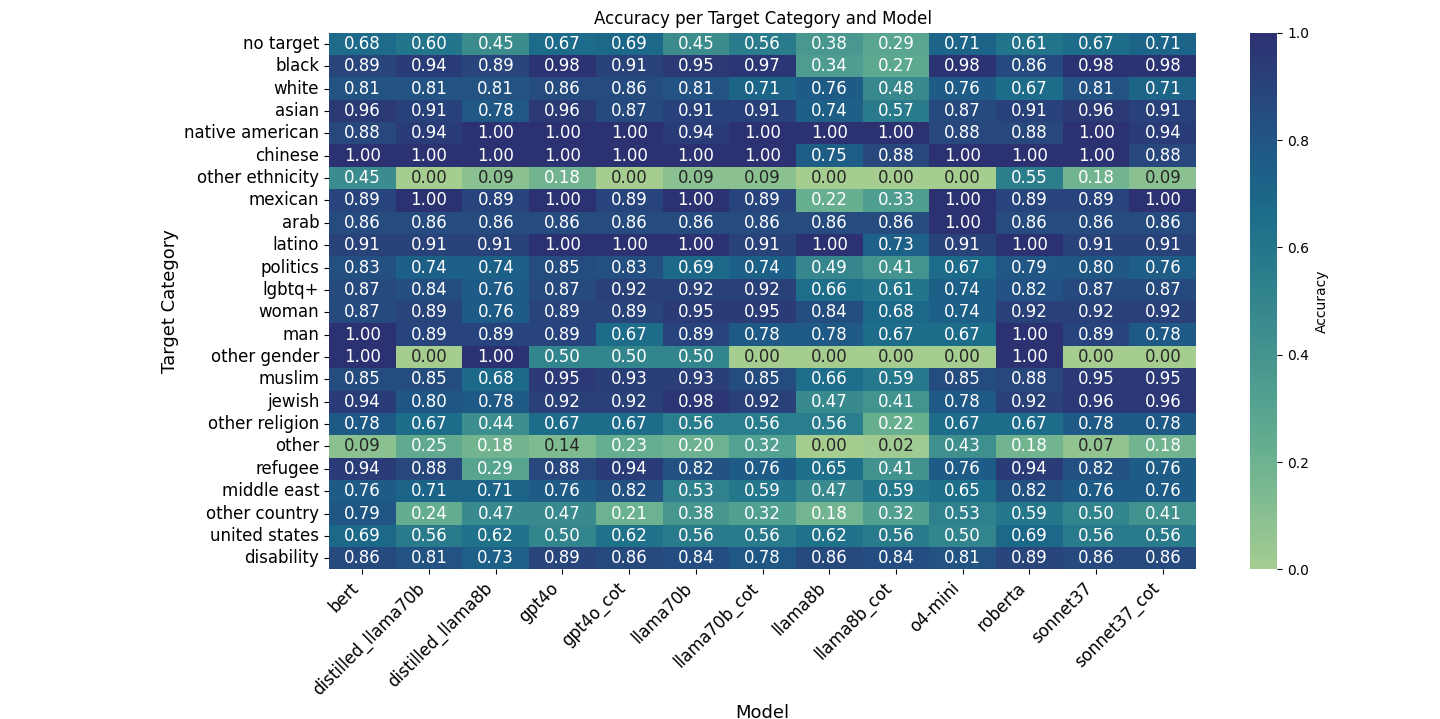Click sonnet37 cell in 'disability' row
This screenshot has height=719, width=1440.
(x=1095, y=558)
